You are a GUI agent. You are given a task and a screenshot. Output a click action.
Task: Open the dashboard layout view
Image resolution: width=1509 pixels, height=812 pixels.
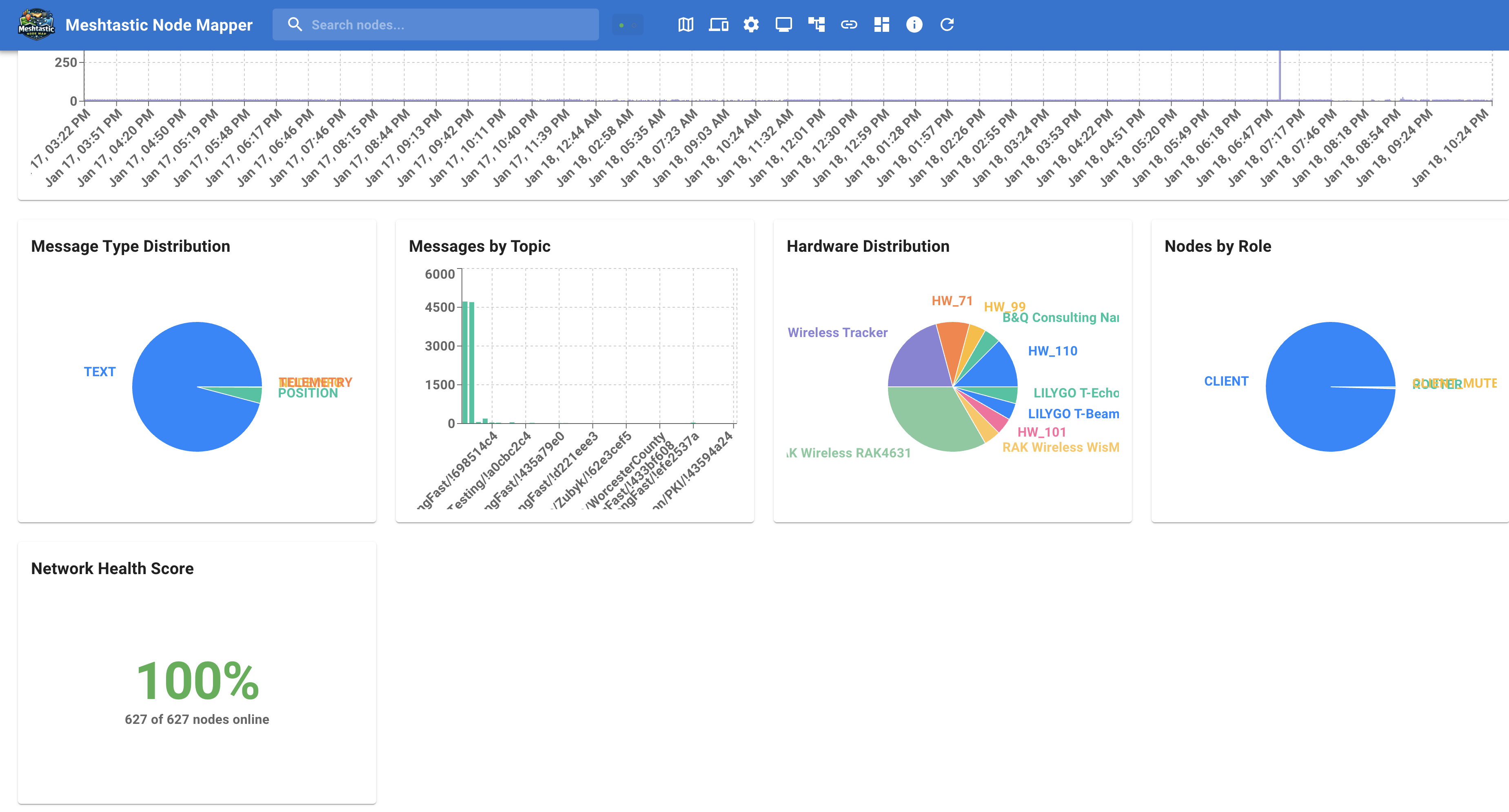click(x=881, y=24)
